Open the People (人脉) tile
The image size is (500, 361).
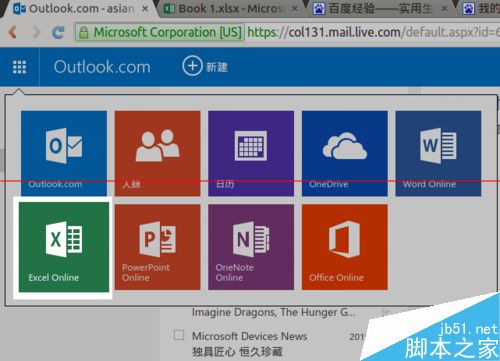[157, 153]
